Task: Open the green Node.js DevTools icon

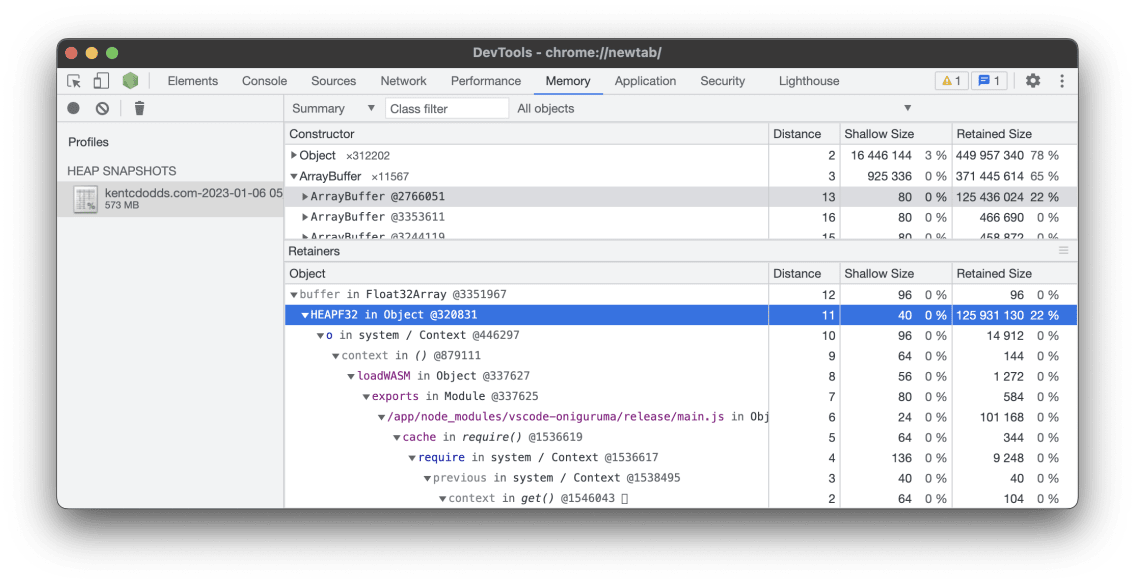Action: pos(130,81)
